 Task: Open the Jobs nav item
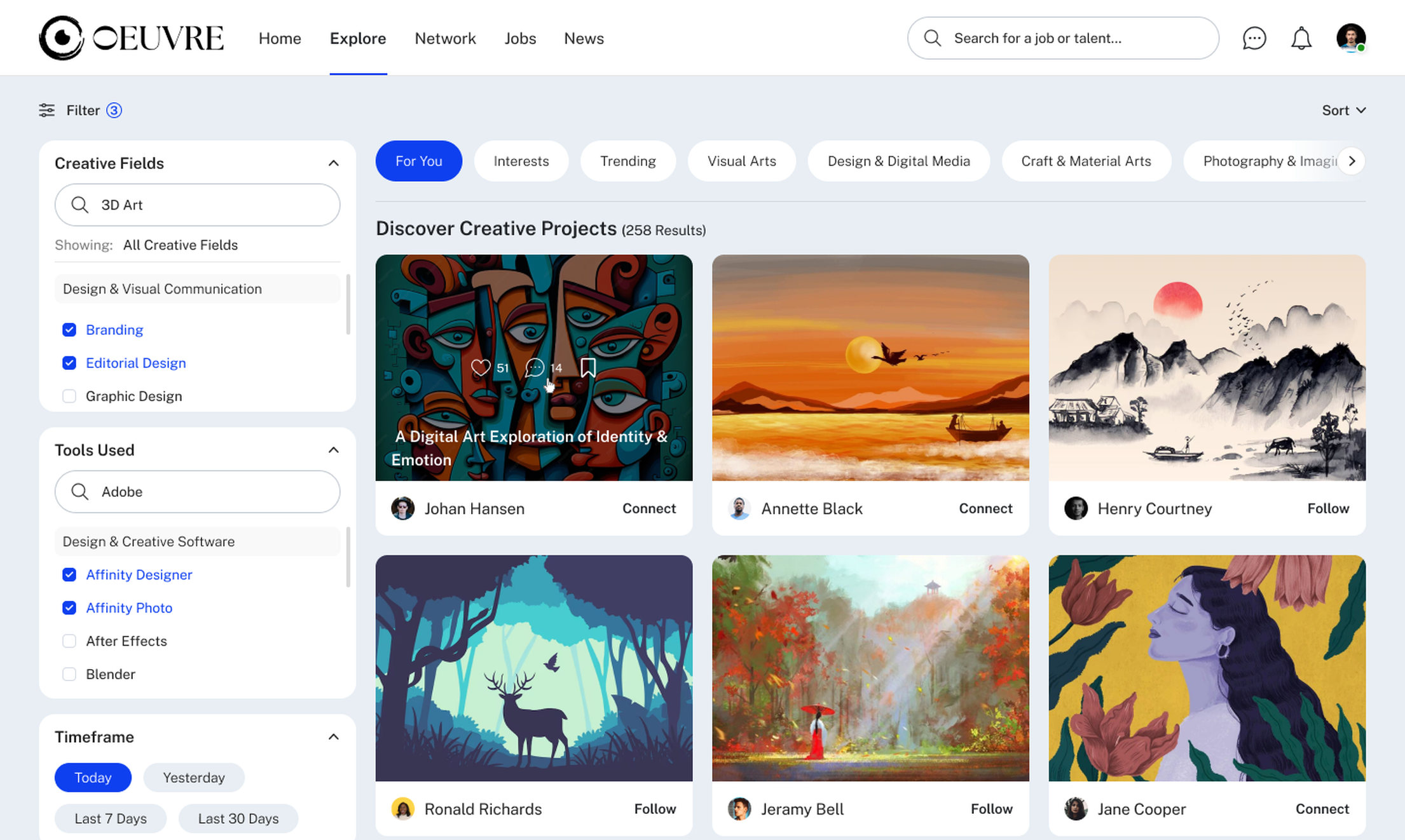[520, 39]
